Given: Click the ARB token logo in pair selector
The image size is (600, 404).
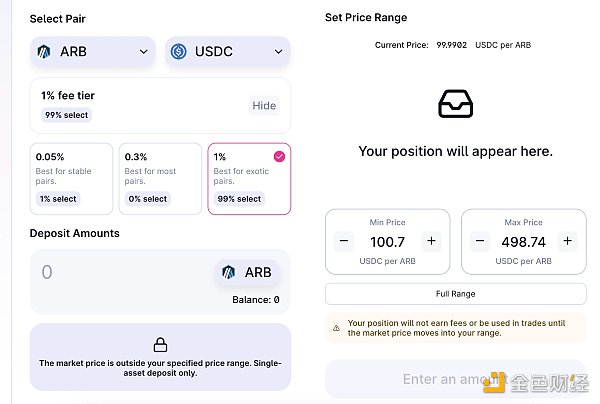Looking at the screenshot, I should click(44, 51).
